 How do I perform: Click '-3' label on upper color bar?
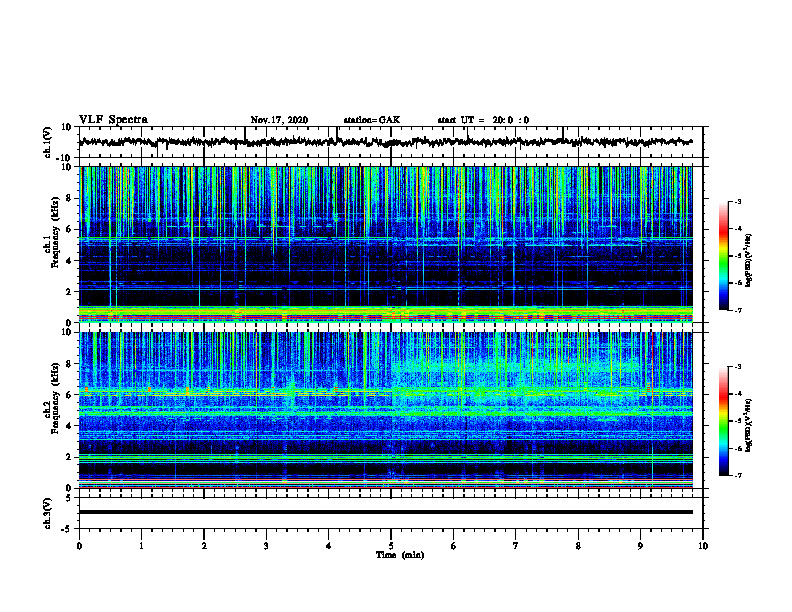coord(738,202)
